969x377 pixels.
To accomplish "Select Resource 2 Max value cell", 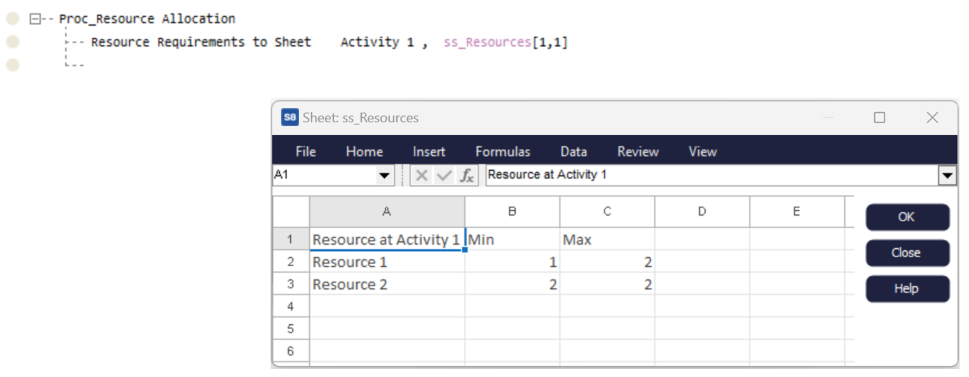I will [x=607, y=284].
